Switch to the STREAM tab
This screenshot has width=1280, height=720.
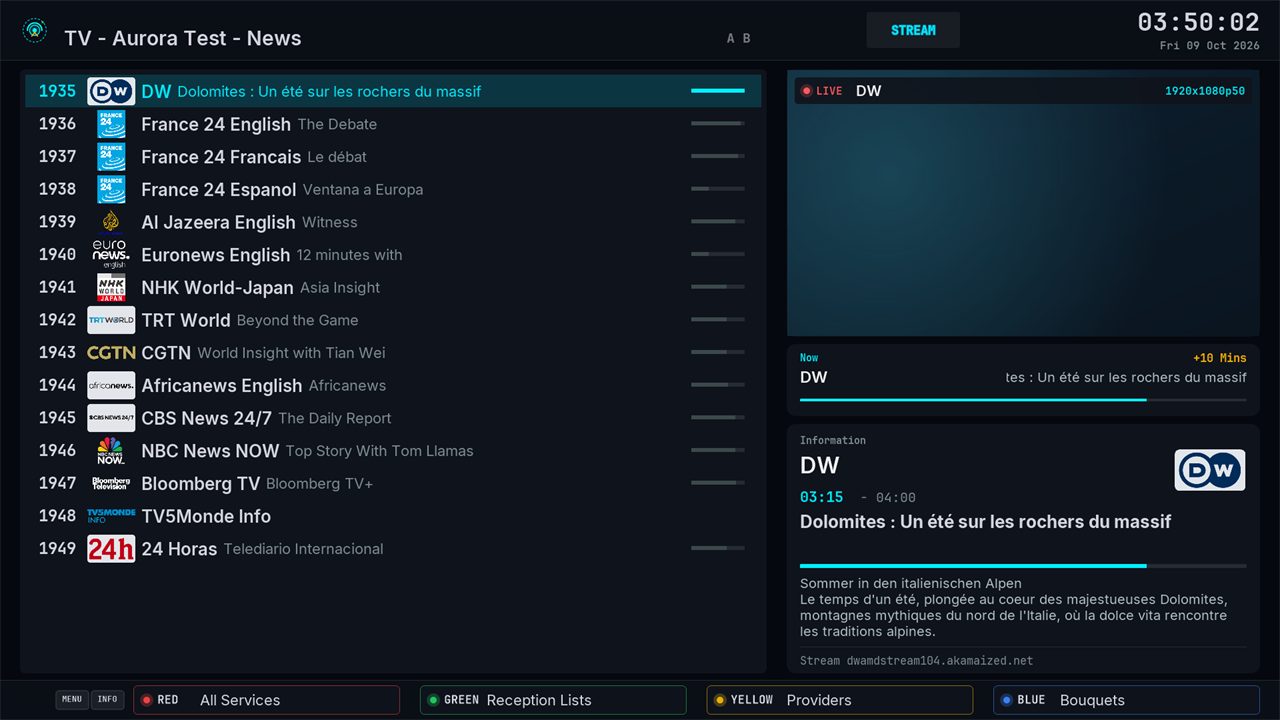[913, 30]
